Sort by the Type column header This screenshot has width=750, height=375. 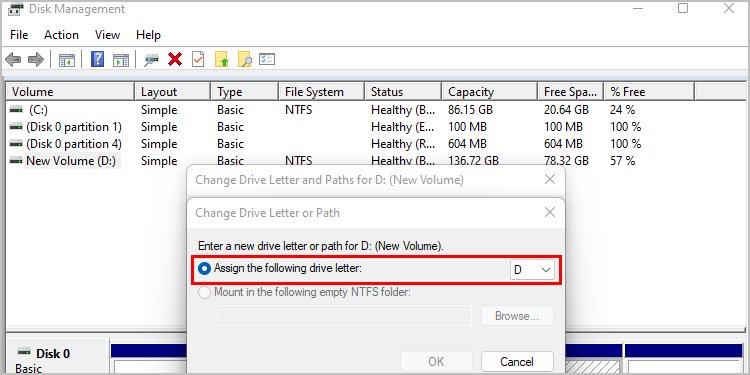point(244,92)
